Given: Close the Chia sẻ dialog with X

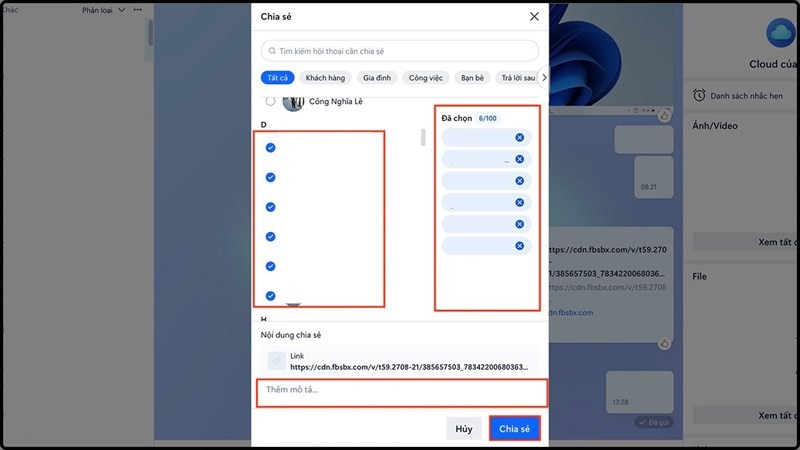Looking at the screenshot, I should 533,17.
